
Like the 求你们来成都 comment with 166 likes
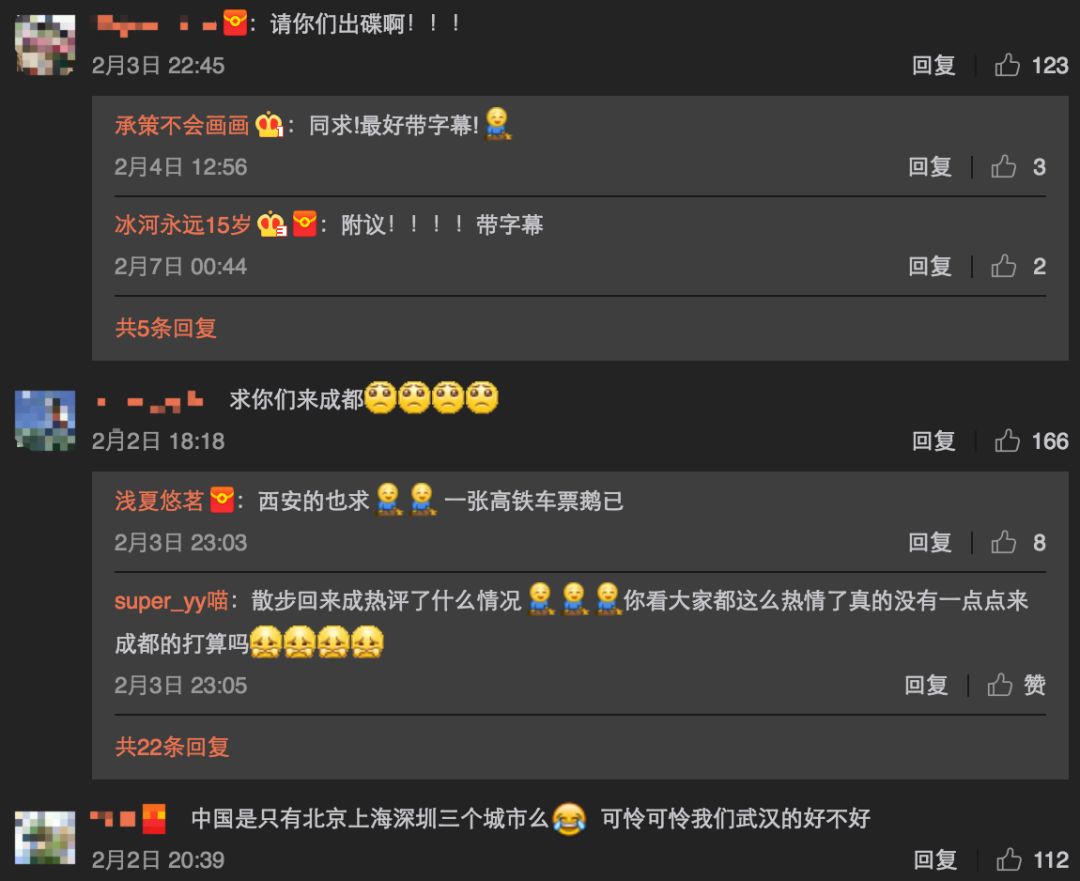(1007, 440)
